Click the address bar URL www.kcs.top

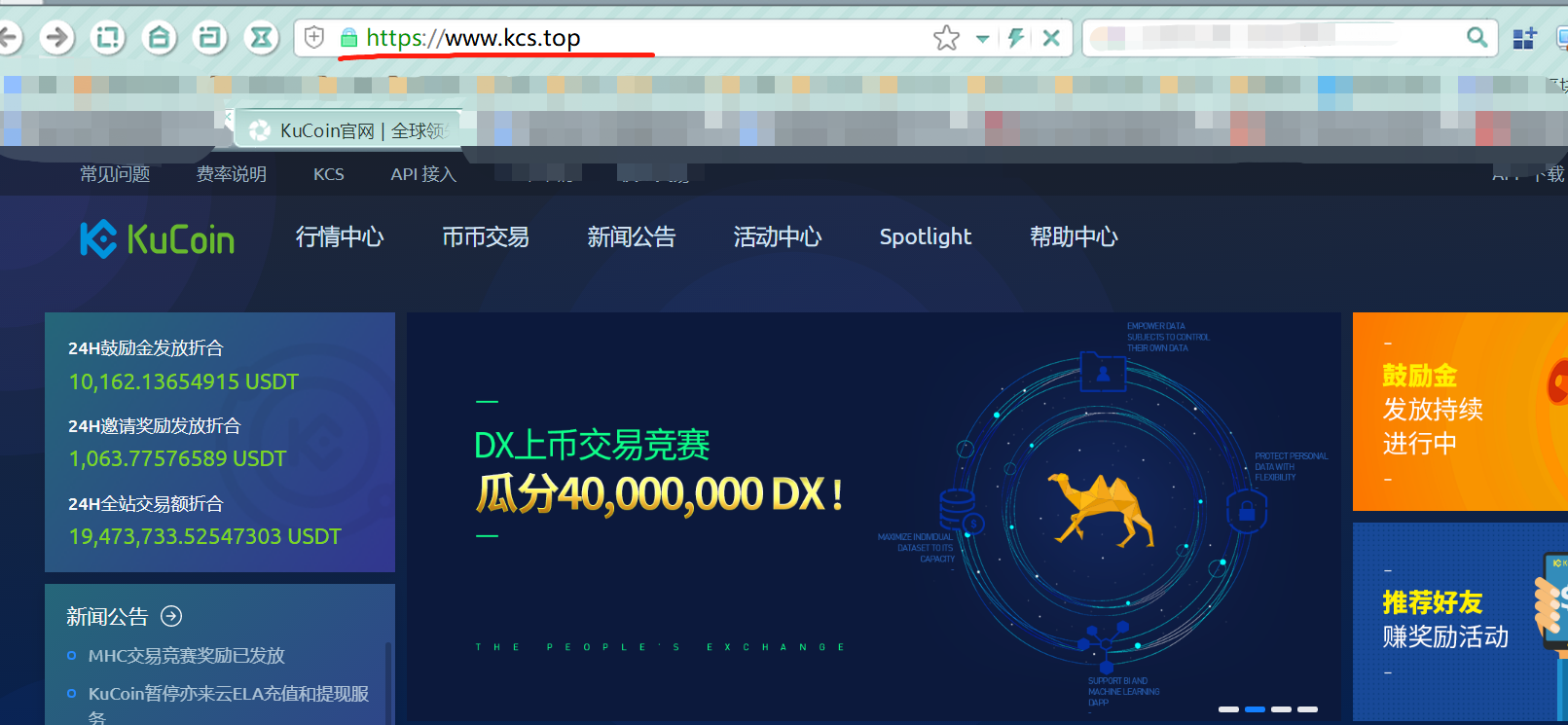[473, 38]
